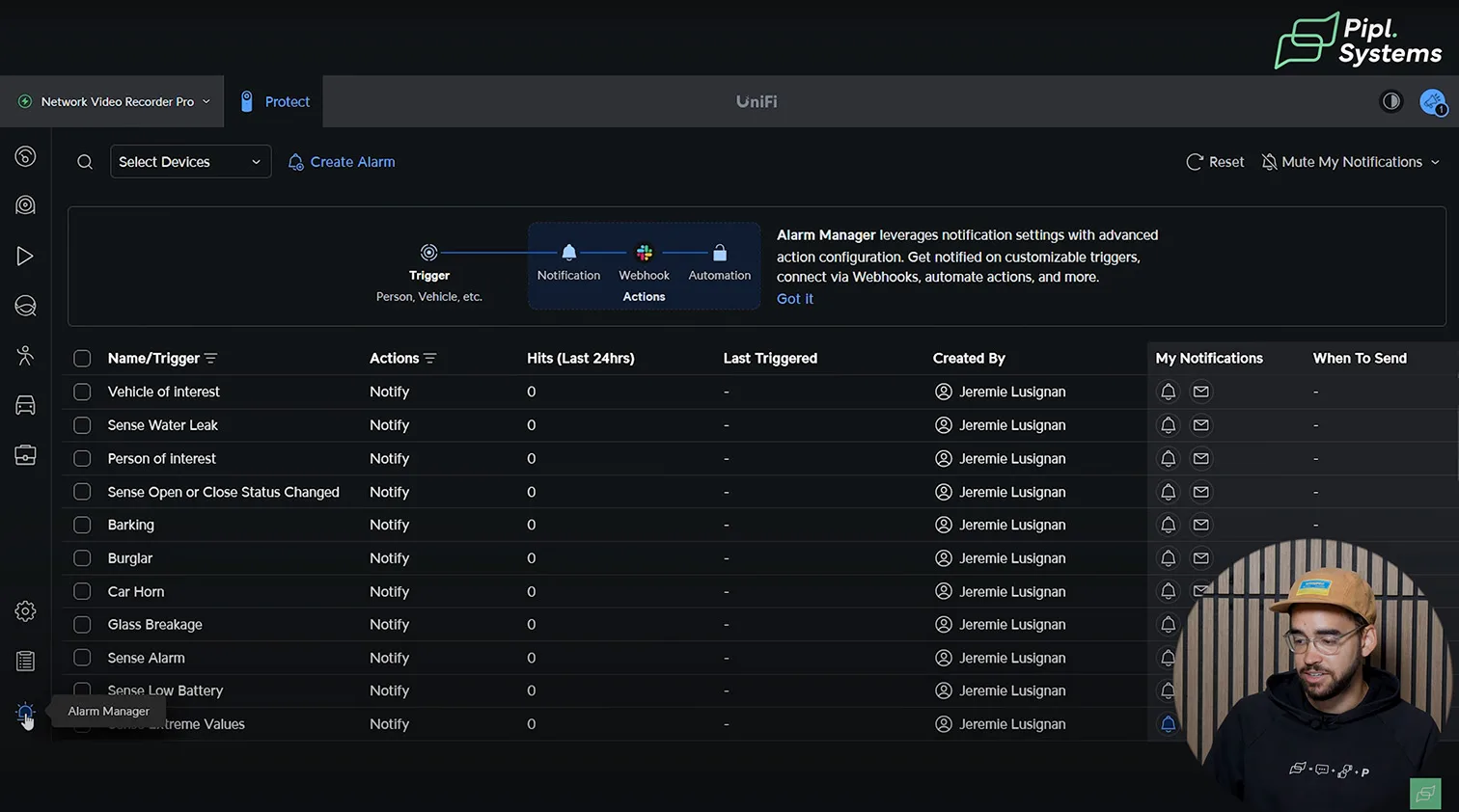
Task: Check the Car Horn row checkbox
Action: click(x=82, y=591)
